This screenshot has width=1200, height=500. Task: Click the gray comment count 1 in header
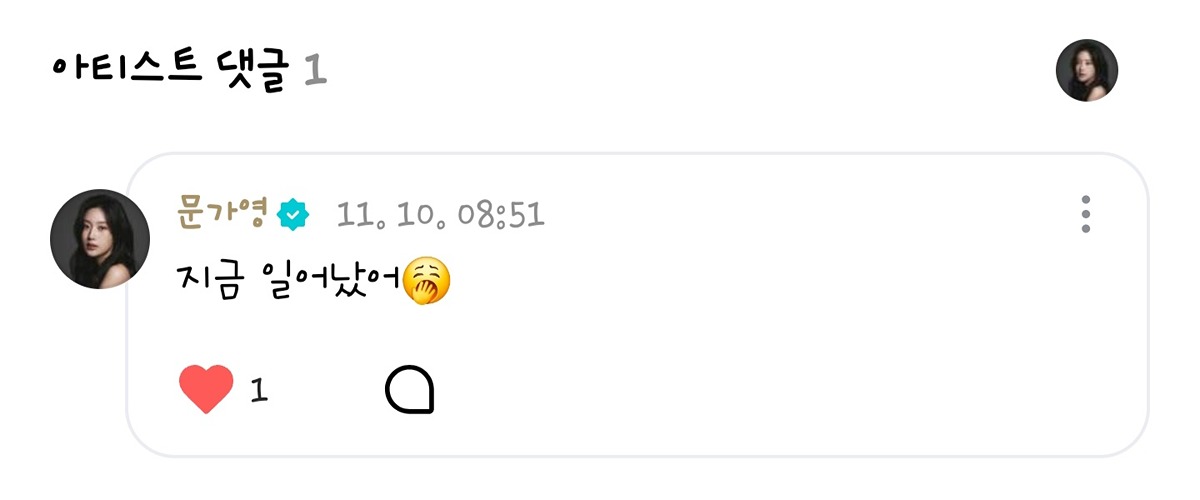pos(315,71)
